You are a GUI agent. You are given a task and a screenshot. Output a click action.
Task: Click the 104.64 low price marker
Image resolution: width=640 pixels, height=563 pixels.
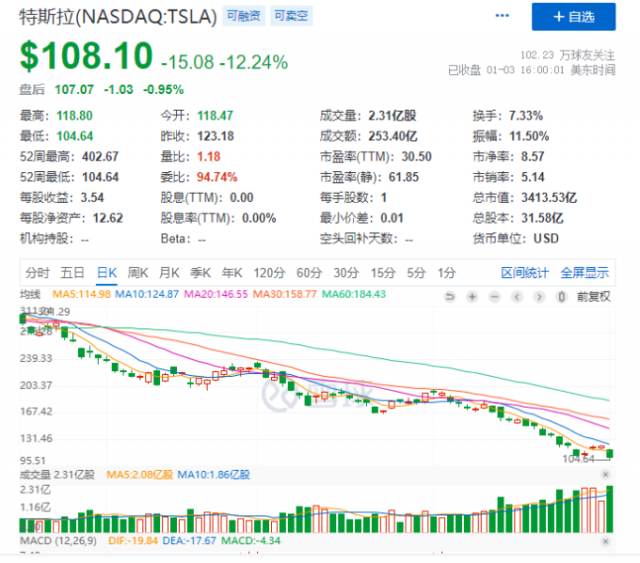578,459
